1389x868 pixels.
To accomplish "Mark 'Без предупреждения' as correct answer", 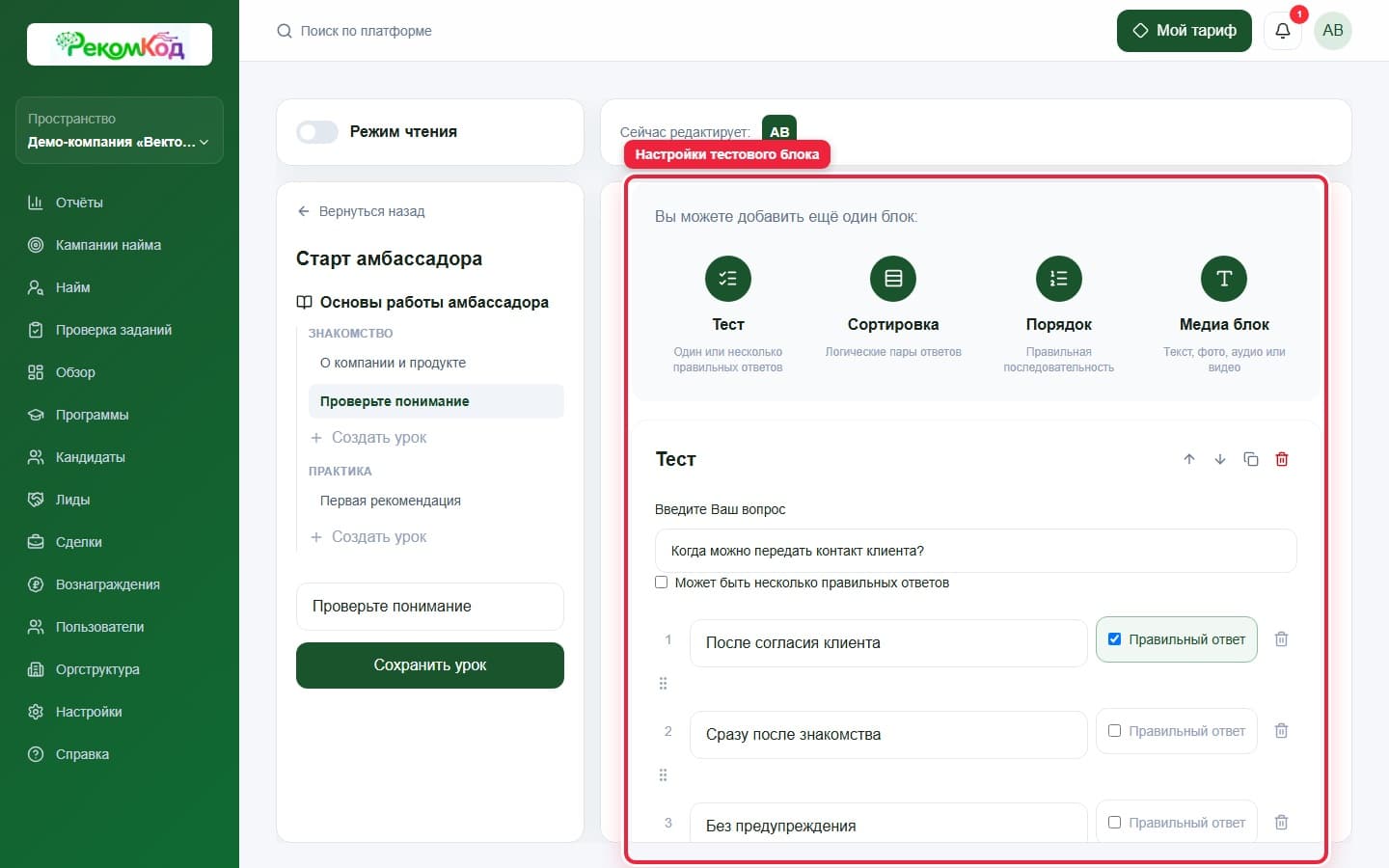I will tap(1115, 823).
